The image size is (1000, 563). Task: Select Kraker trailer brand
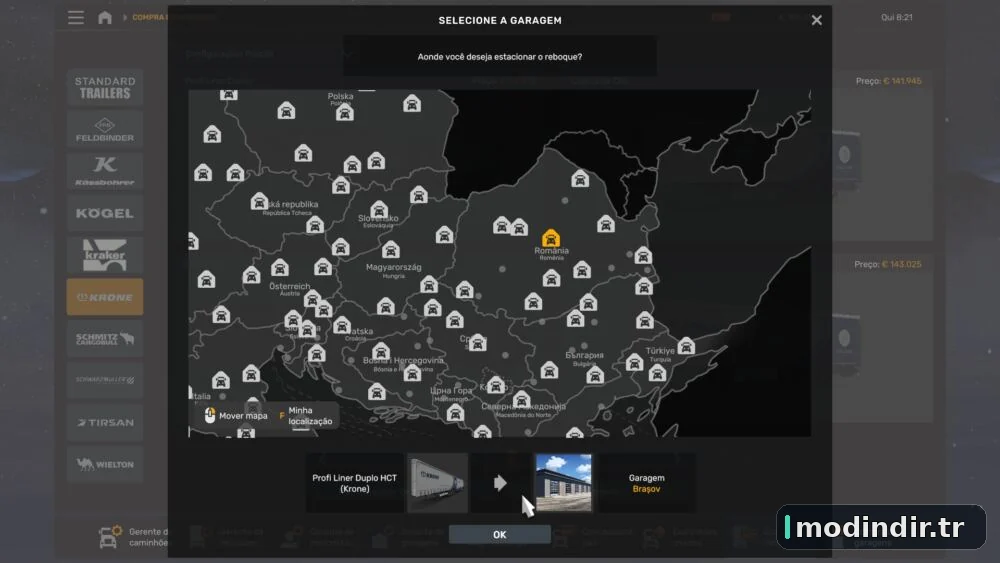[x=105, y=255]
